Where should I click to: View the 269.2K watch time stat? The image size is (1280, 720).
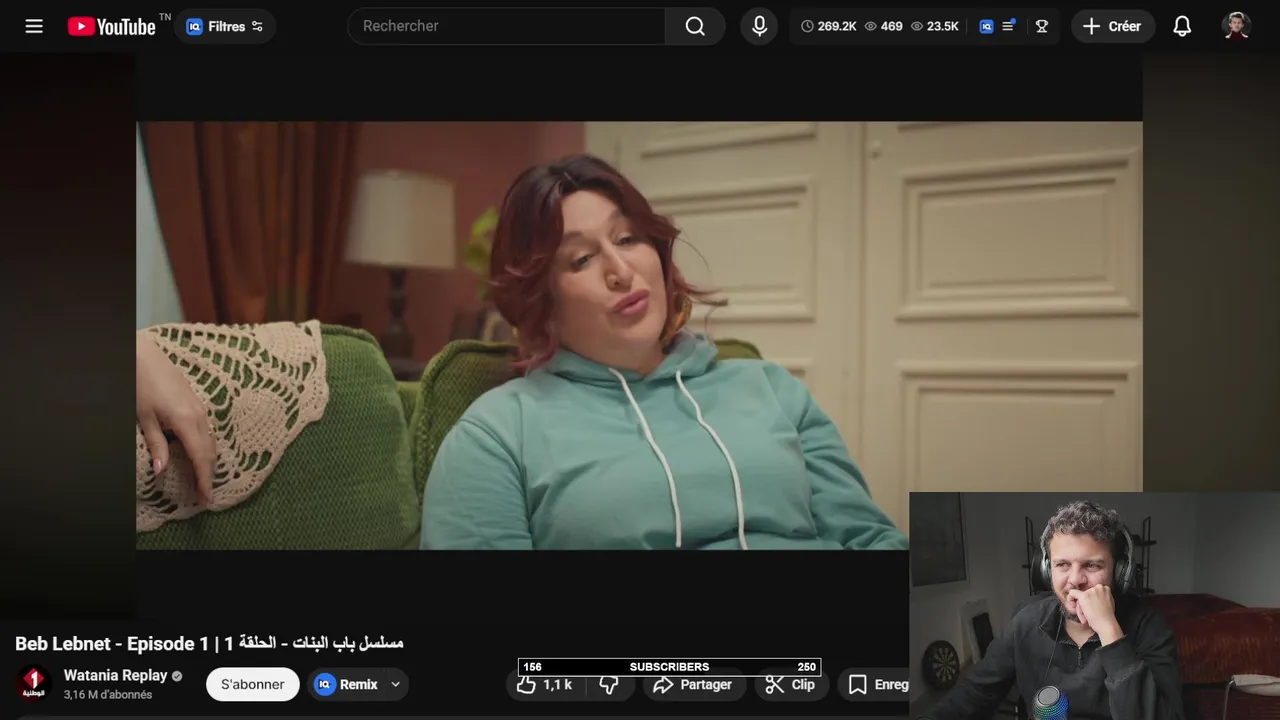tap(829, 26)
